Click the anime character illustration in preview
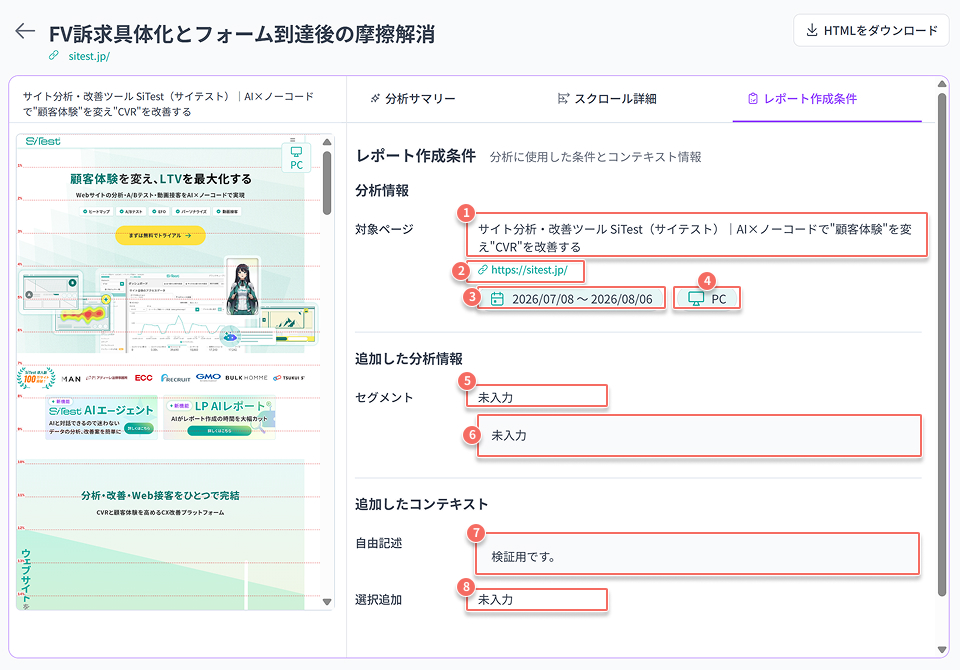Image resolution: width=960 pixels, height=670 pixels. (242, 287)
